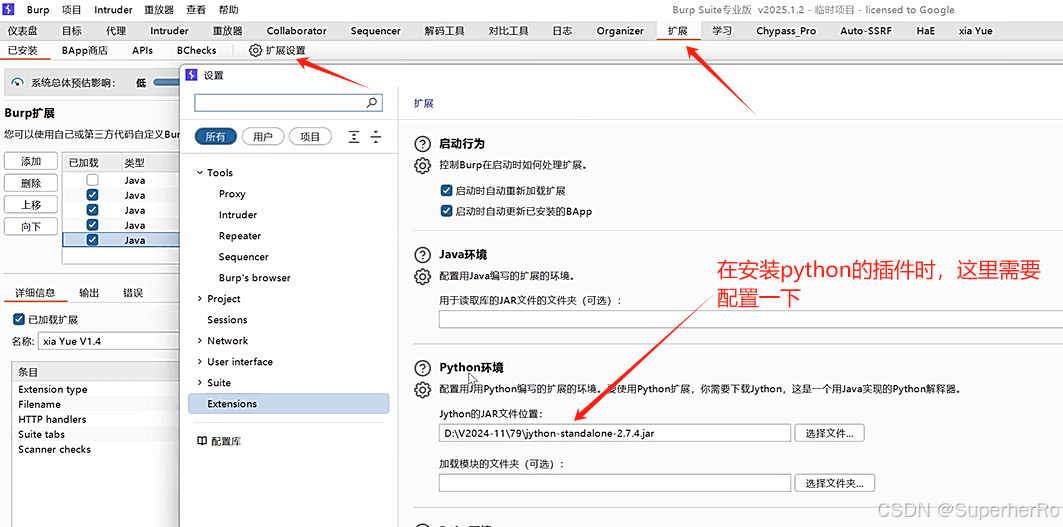Open the BChecks sub-tab
The image size is (1063, 527).
point(197,50)
